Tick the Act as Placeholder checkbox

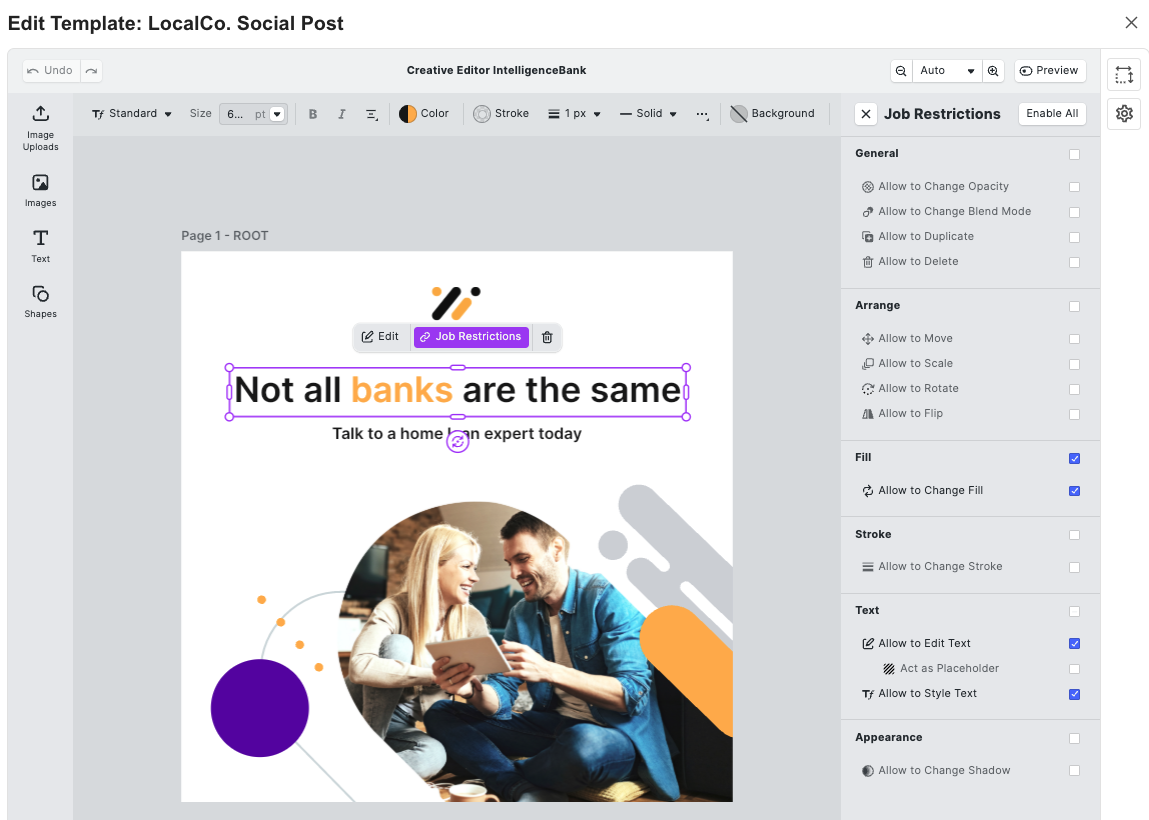point(1074,669)
